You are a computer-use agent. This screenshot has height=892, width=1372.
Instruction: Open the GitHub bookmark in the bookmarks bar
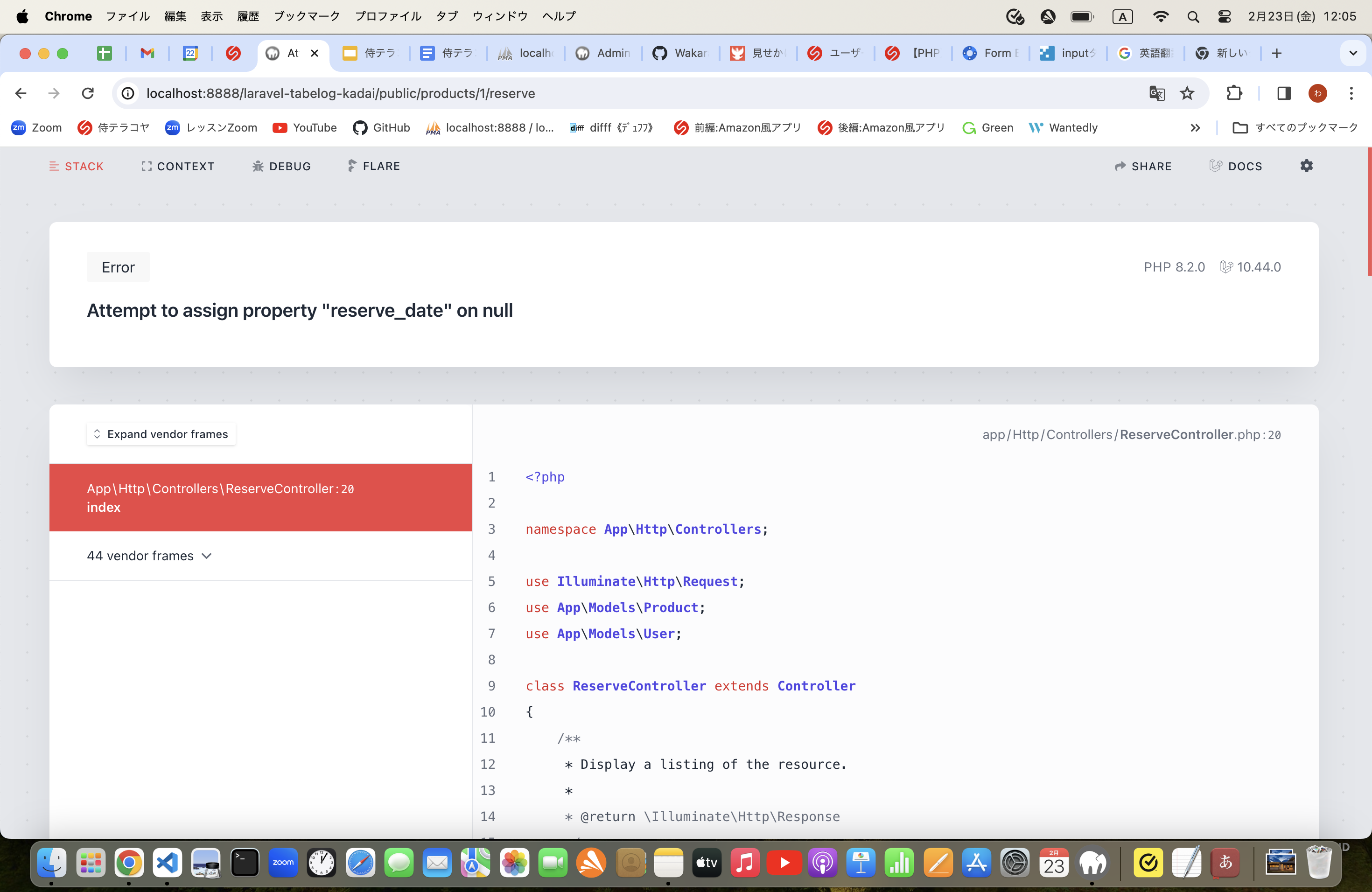380,127
